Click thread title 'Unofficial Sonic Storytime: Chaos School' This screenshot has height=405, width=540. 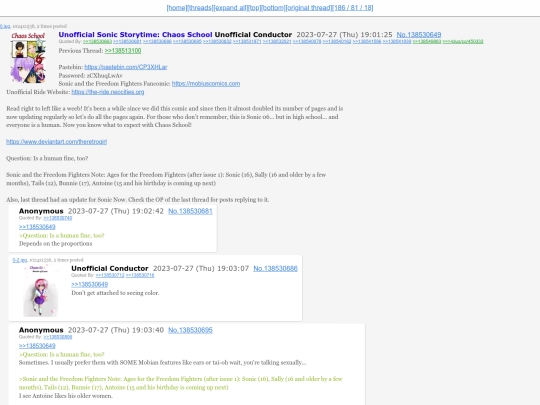135,34
